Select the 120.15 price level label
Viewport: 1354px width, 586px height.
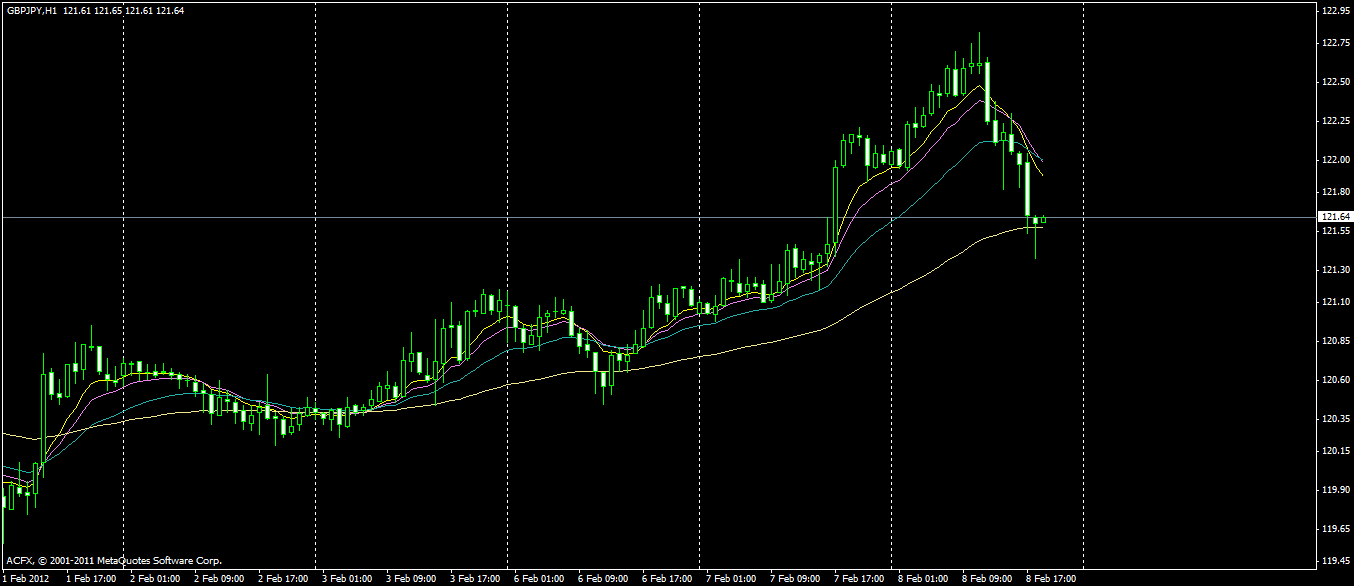click(x=1336, y=451)
